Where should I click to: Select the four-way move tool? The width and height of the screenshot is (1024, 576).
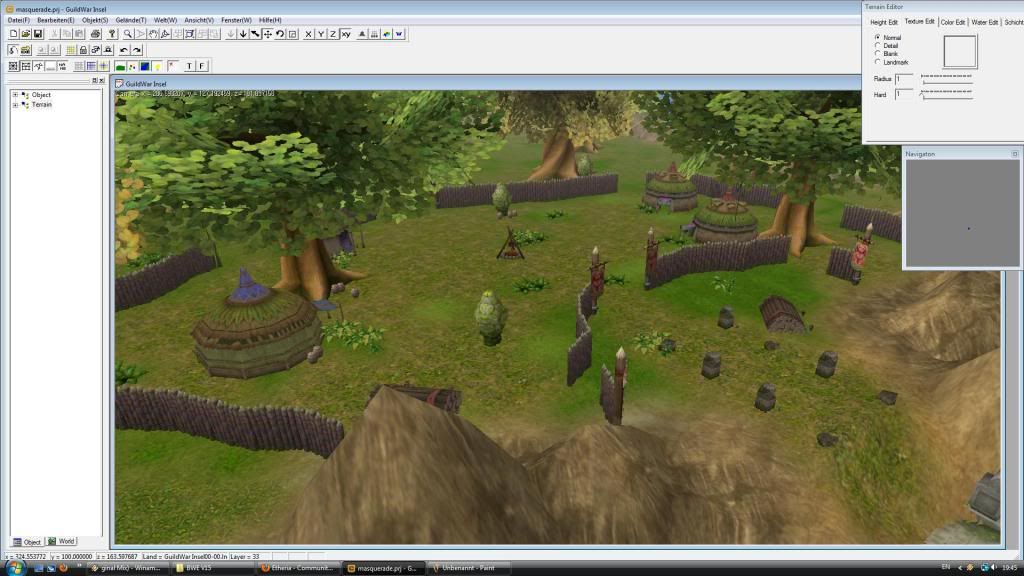tap(268, 34)
